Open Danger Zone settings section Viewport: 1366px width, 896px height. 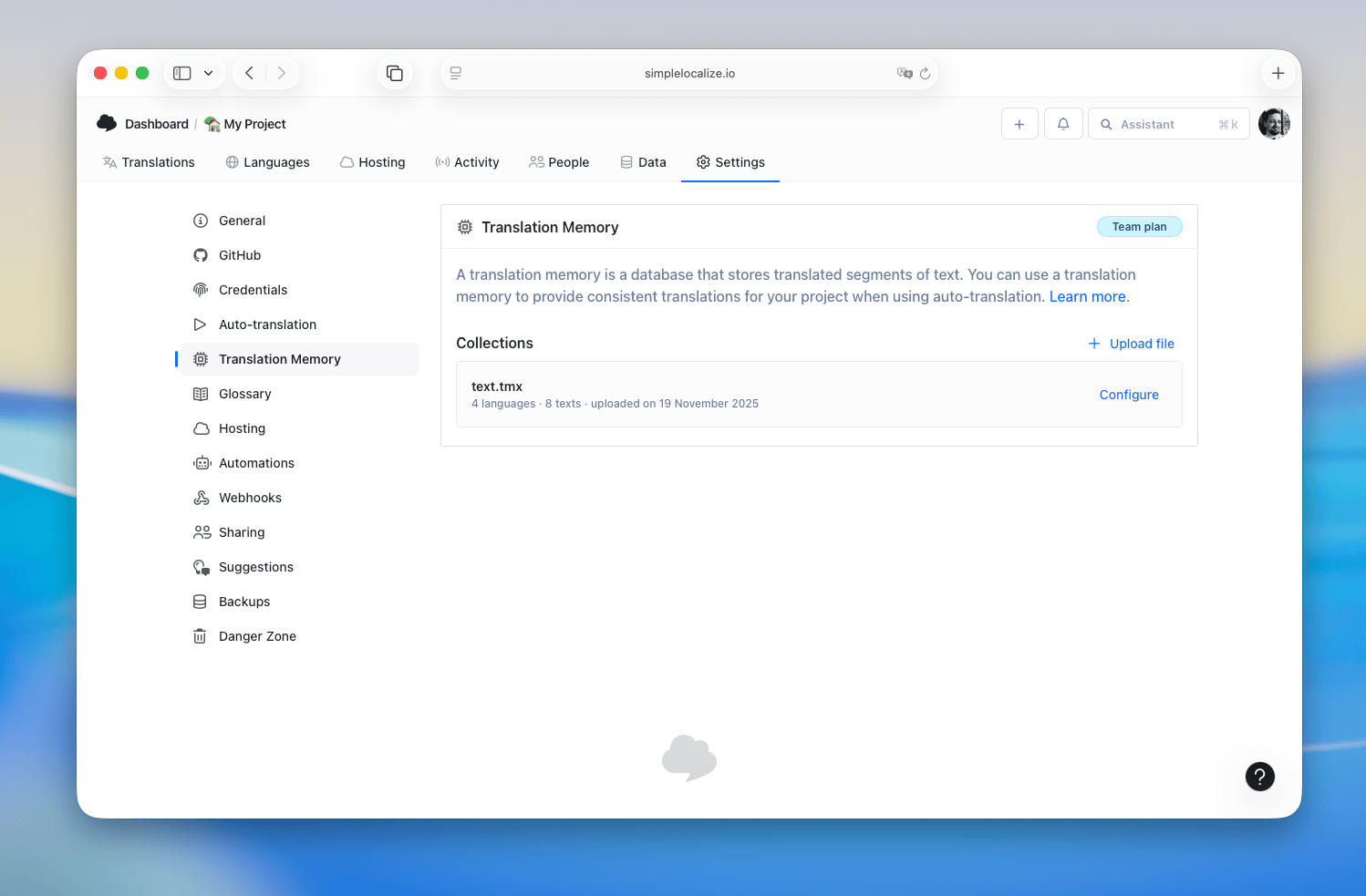click(257, 636)
